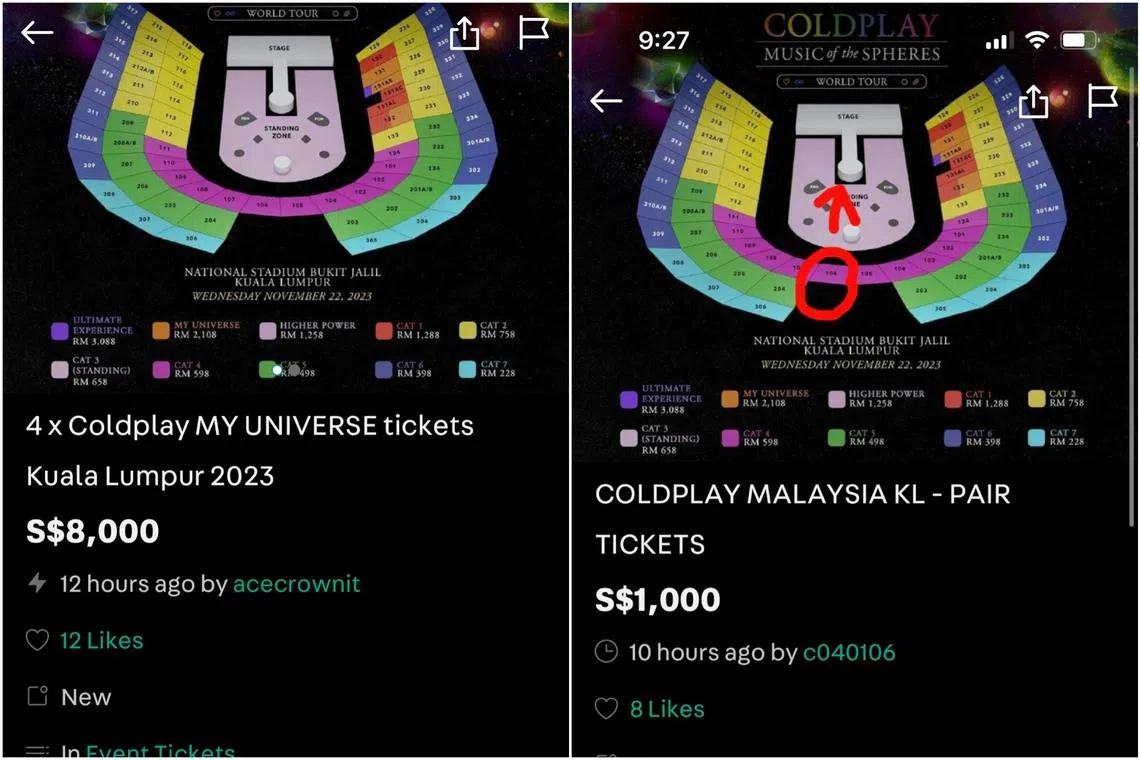Report the right listing with the flag icon
The height and width of the screenshot is (760, 1140).
click(x=1102, y=100)
